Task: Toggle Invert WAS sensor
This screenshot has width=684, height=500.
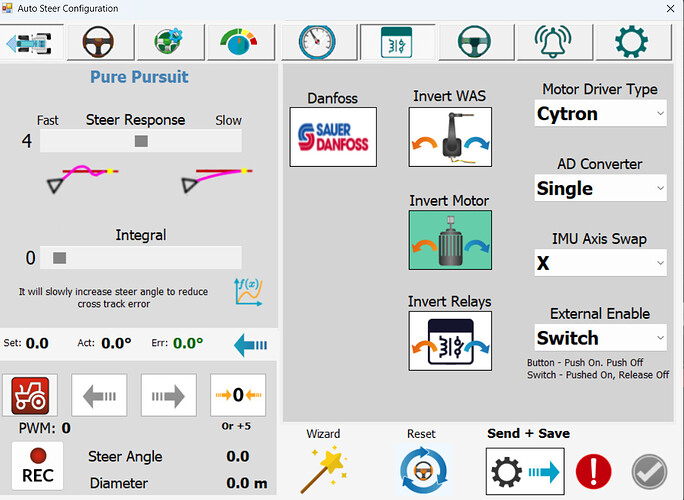Action: [450, 137]
